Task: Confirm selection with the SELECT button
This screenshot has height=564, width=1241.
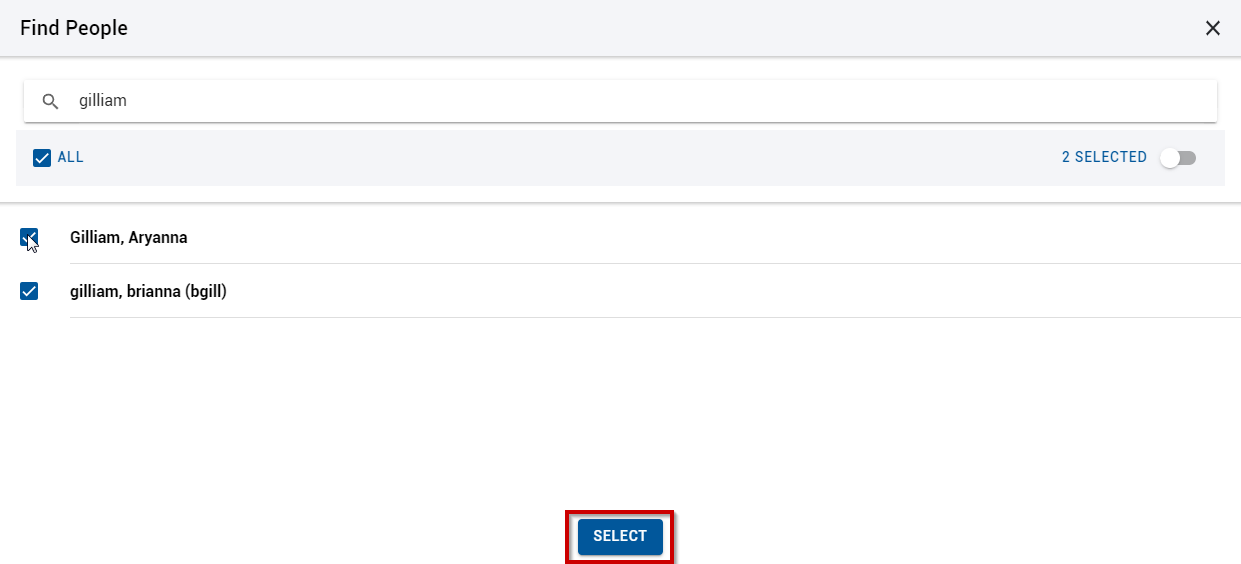Action: coord(620,536)
